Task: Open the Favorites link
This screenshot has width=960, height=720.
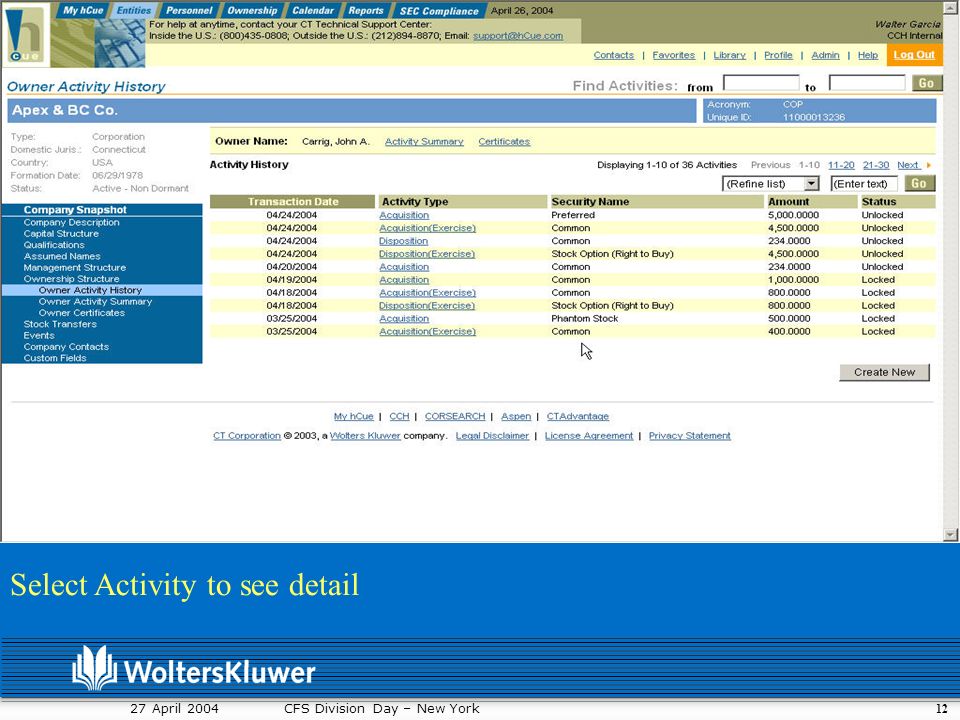Action: tap(673, 55)
